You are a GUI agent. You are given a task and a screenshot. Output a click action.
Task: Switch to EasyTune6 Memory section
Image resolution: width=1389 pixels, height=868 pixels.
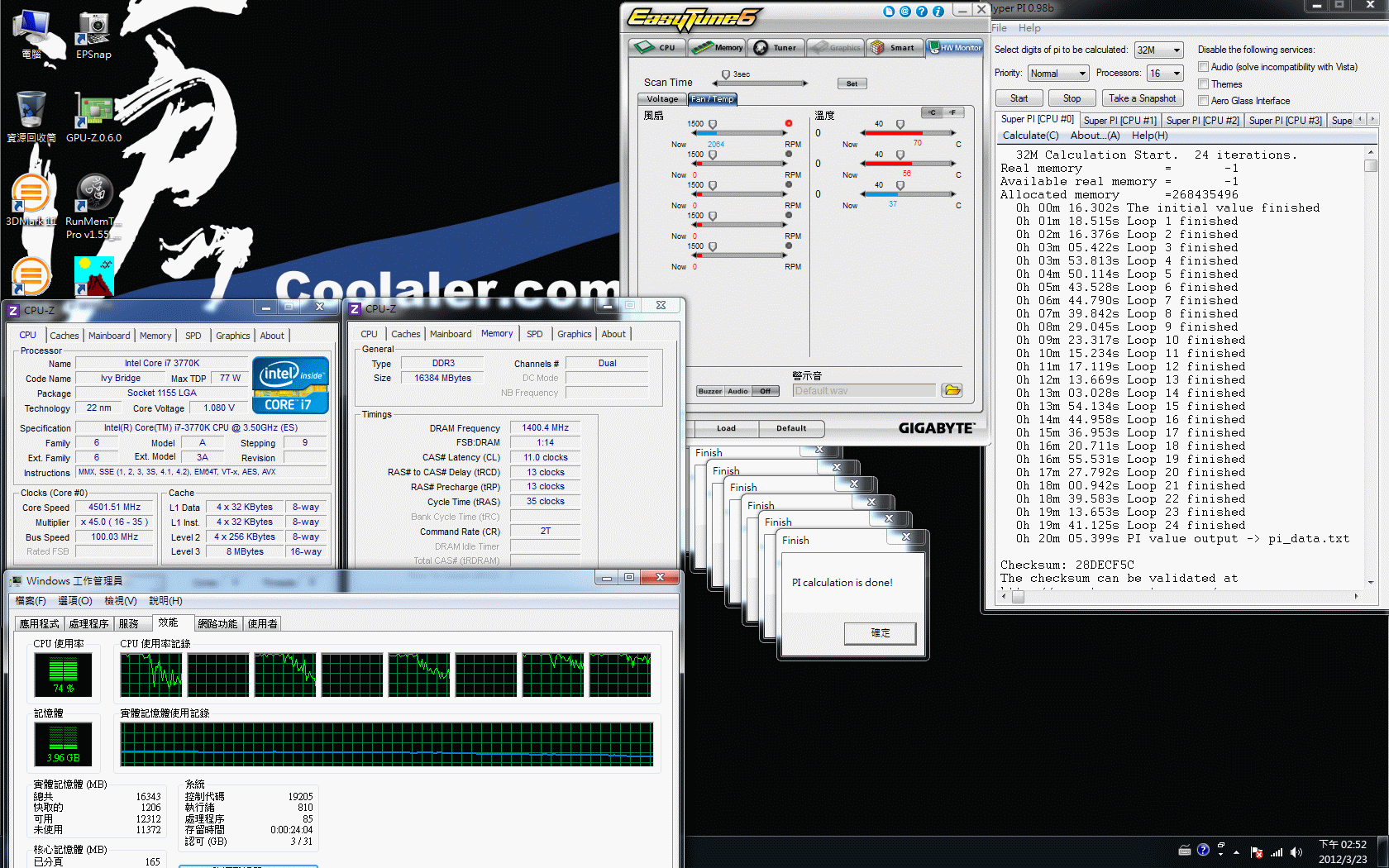717,47
